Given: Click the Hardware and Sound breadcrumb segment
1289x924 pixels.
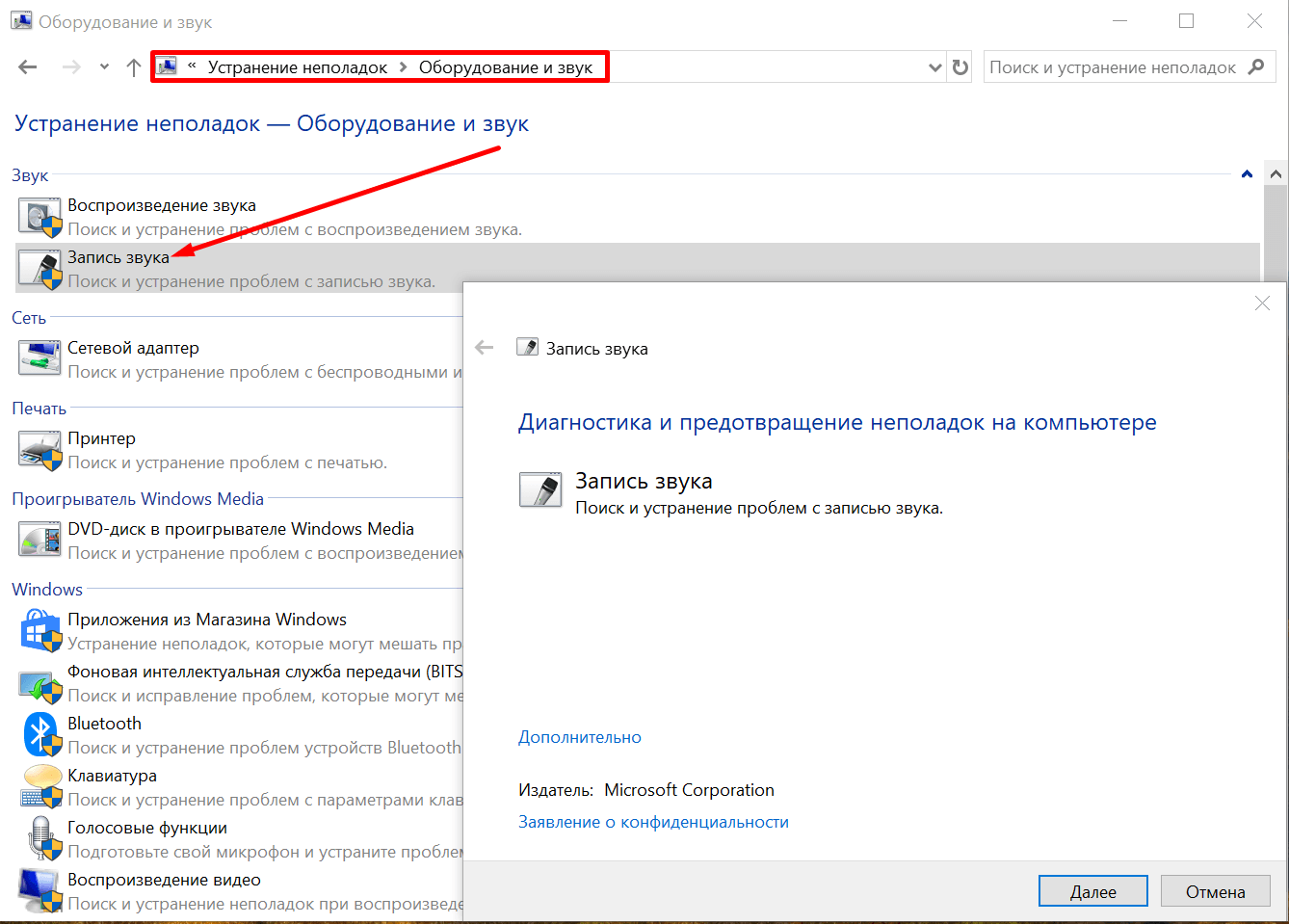Looking at the screenshot, I should (505, 67).
